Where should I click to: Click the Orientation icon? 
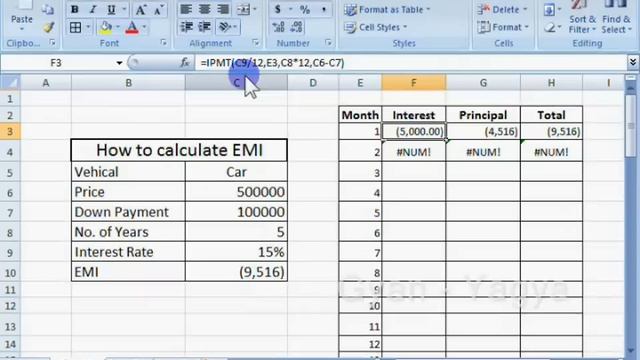(x=224, y=27)
